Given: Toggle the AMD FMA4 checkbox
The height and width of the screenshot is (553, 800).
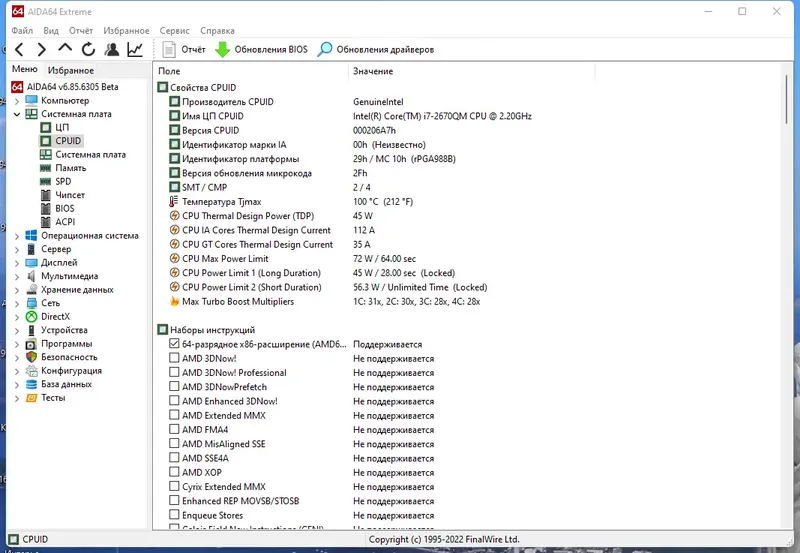Looking at the screenshot, I should [174, 430].
